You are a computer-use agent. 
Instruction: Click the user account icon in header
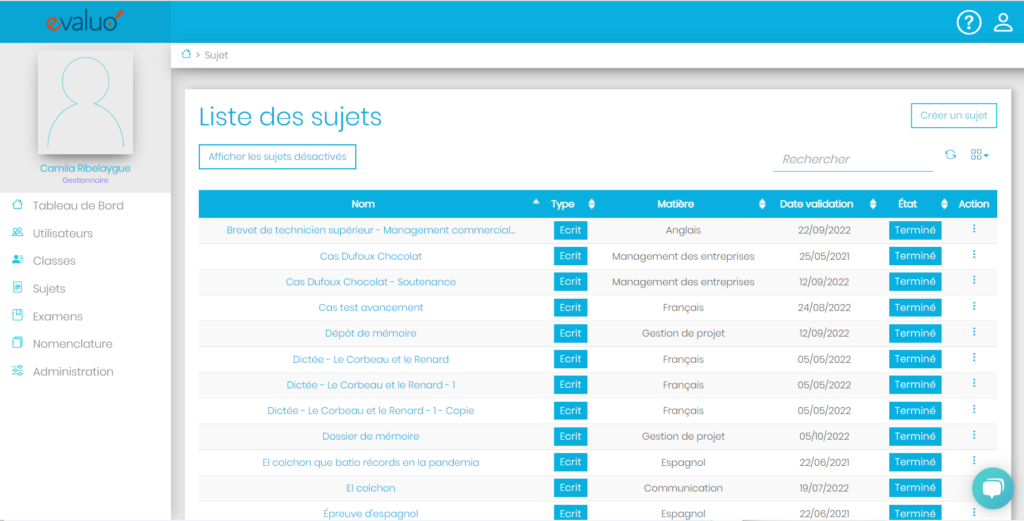1003,22
